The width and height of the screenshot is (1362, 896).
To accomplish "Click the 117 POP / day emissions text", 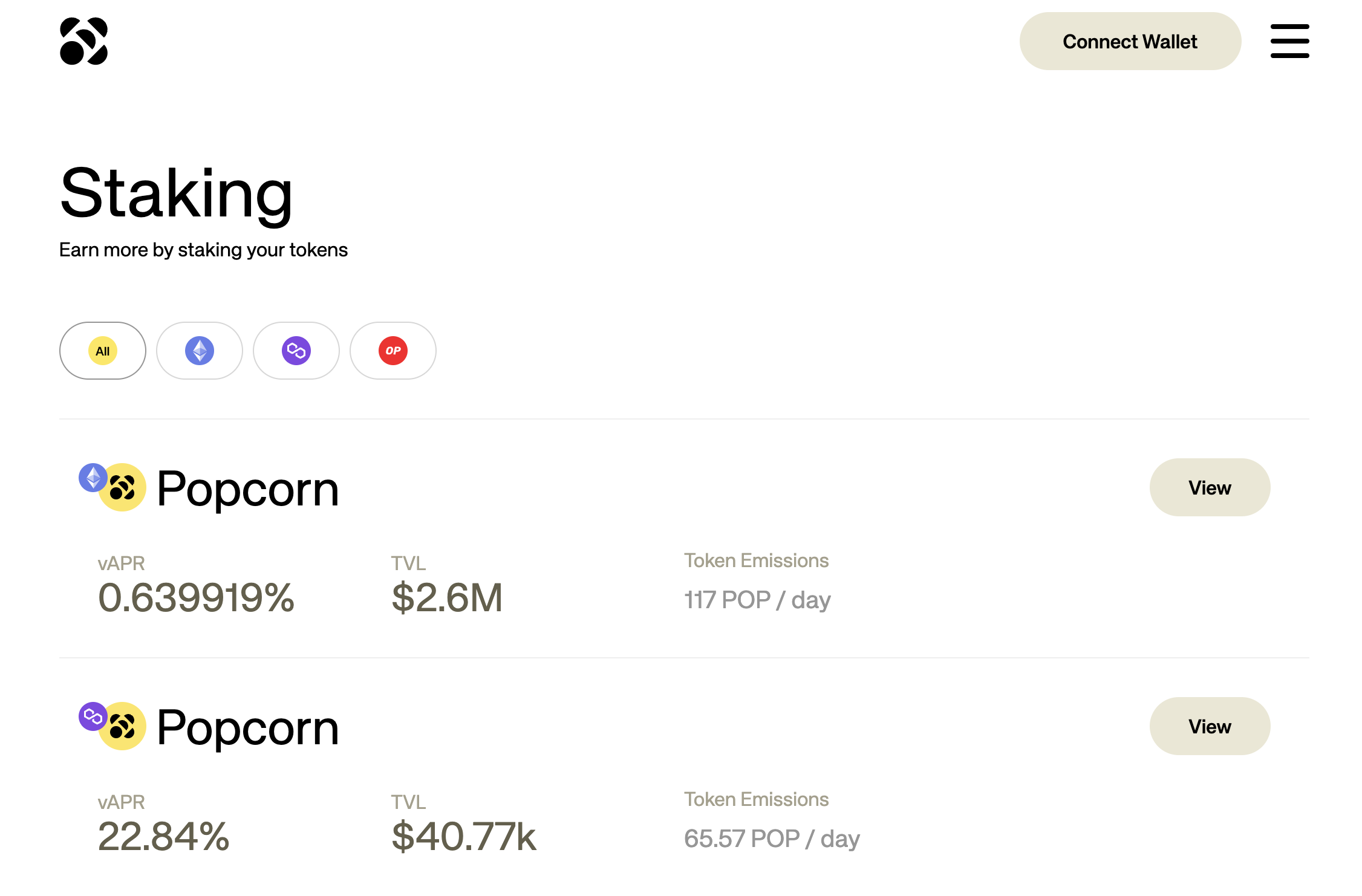I will point(757,600).
